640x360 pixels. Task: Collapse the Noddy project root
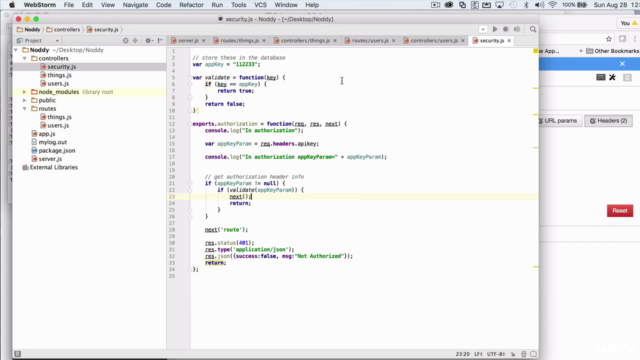(x=16, y=50)
